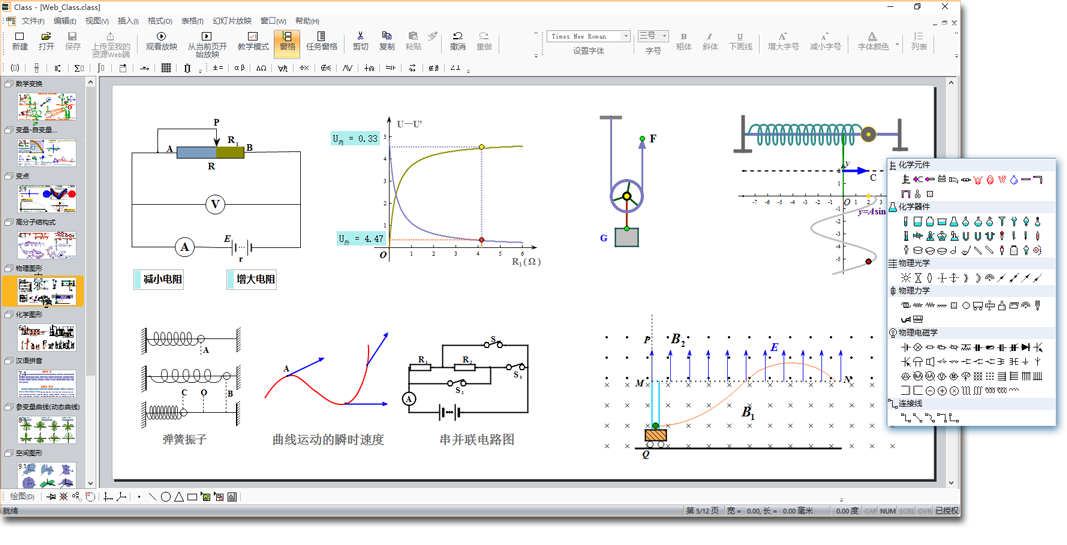This screenshot has height=545, width=1067.
Task: Select the 化学图形 slide thumbnail
Action: 46,337
